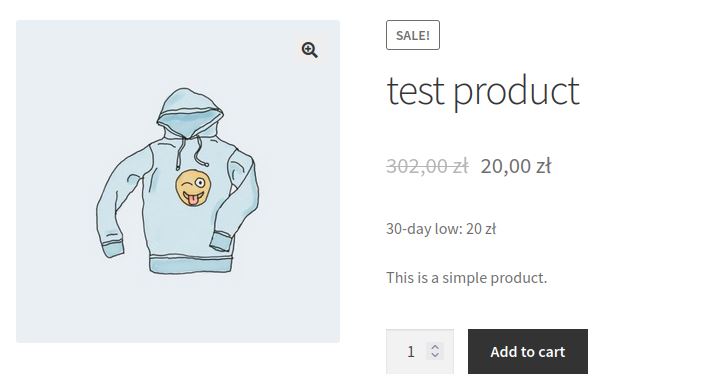
Task: Click the 20,00 zł sale price
Action: tap(516, 166)
